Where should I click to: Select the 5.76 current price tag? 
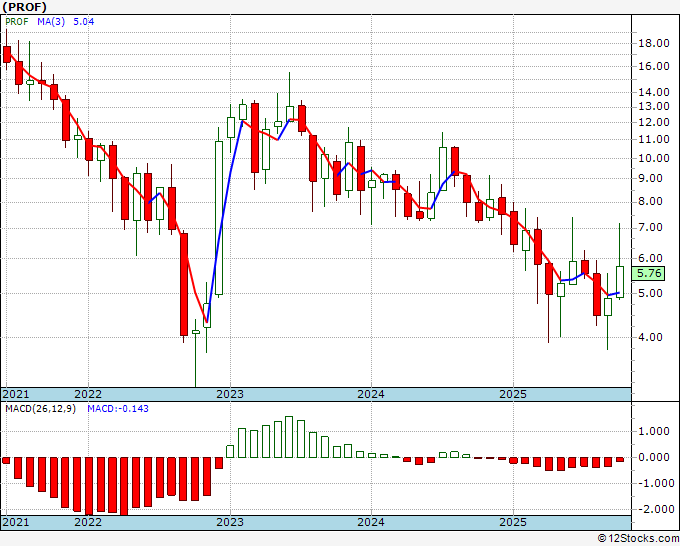[x=649, y=273]
